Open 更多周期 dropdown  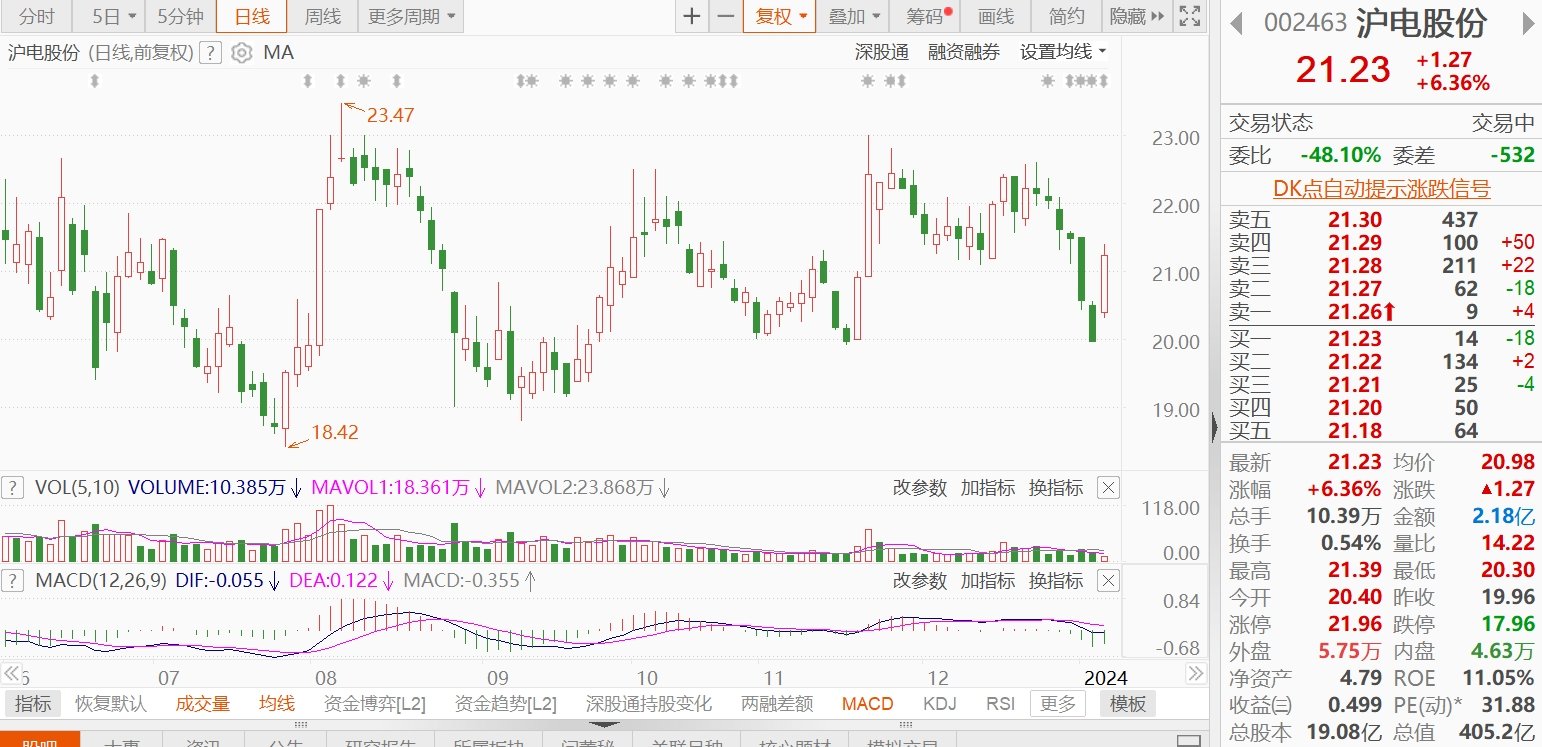click(411, 16)
